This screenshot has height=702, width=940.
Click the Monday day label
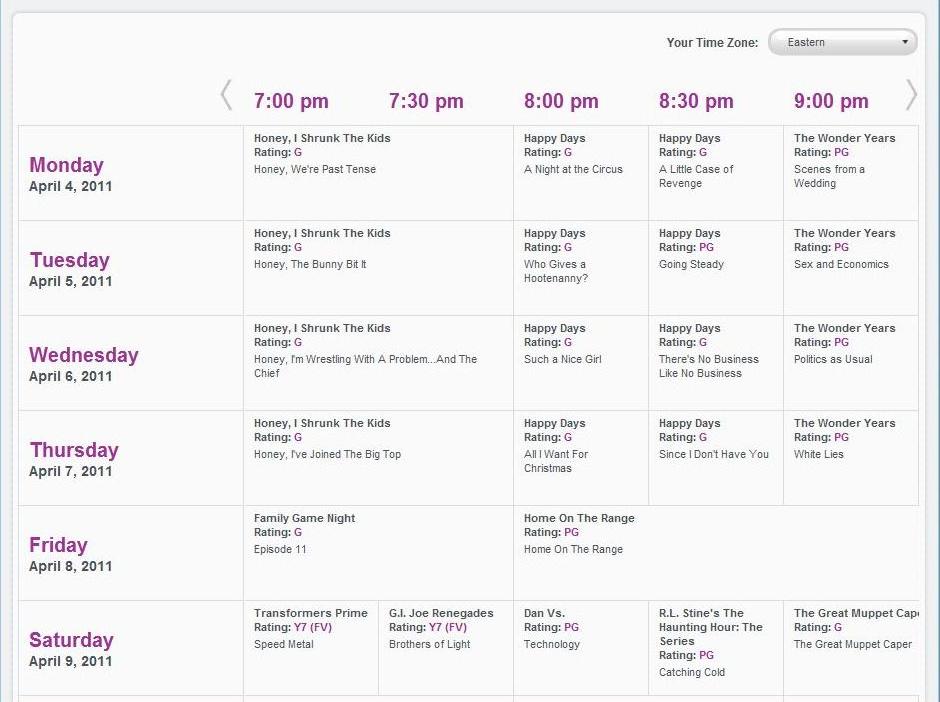pyautogui.click(x=67, y=165)
